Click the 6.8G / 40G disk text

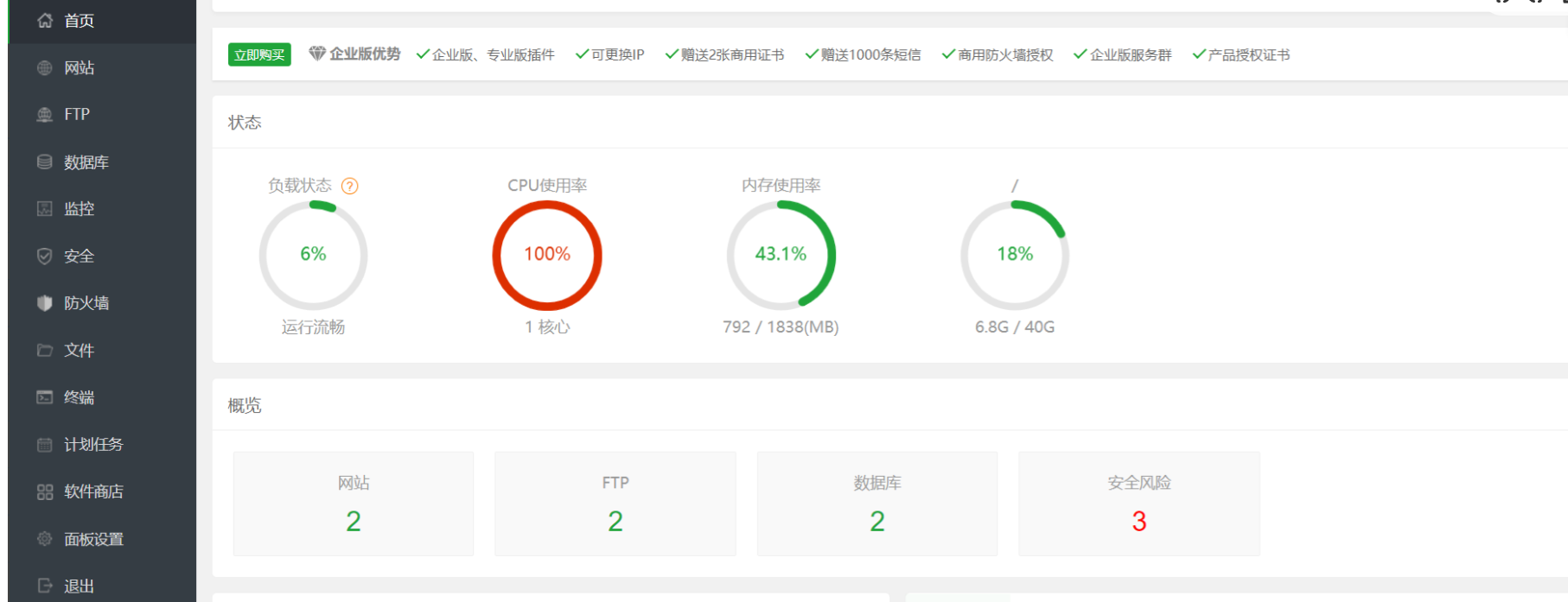tap(1015, 326)
